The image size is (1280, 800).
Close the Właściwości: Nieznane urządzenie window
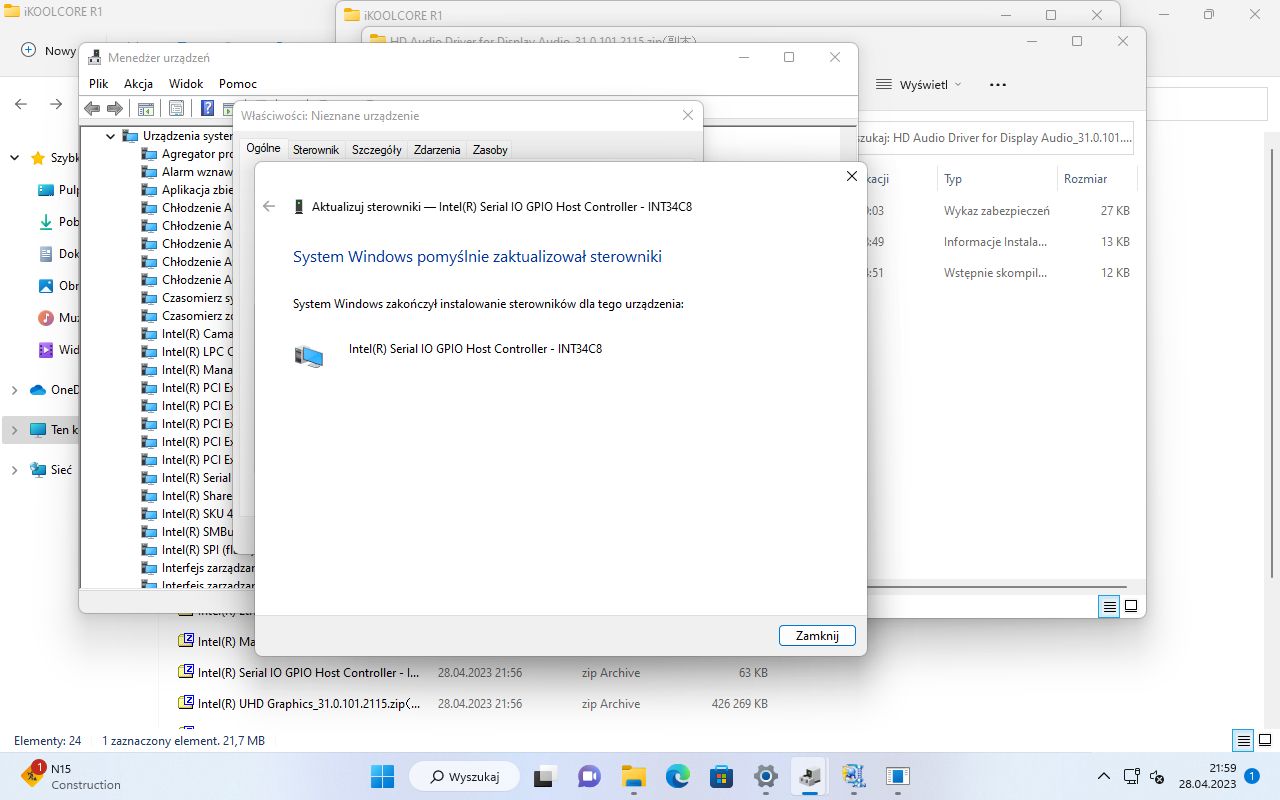coord(687,115)
